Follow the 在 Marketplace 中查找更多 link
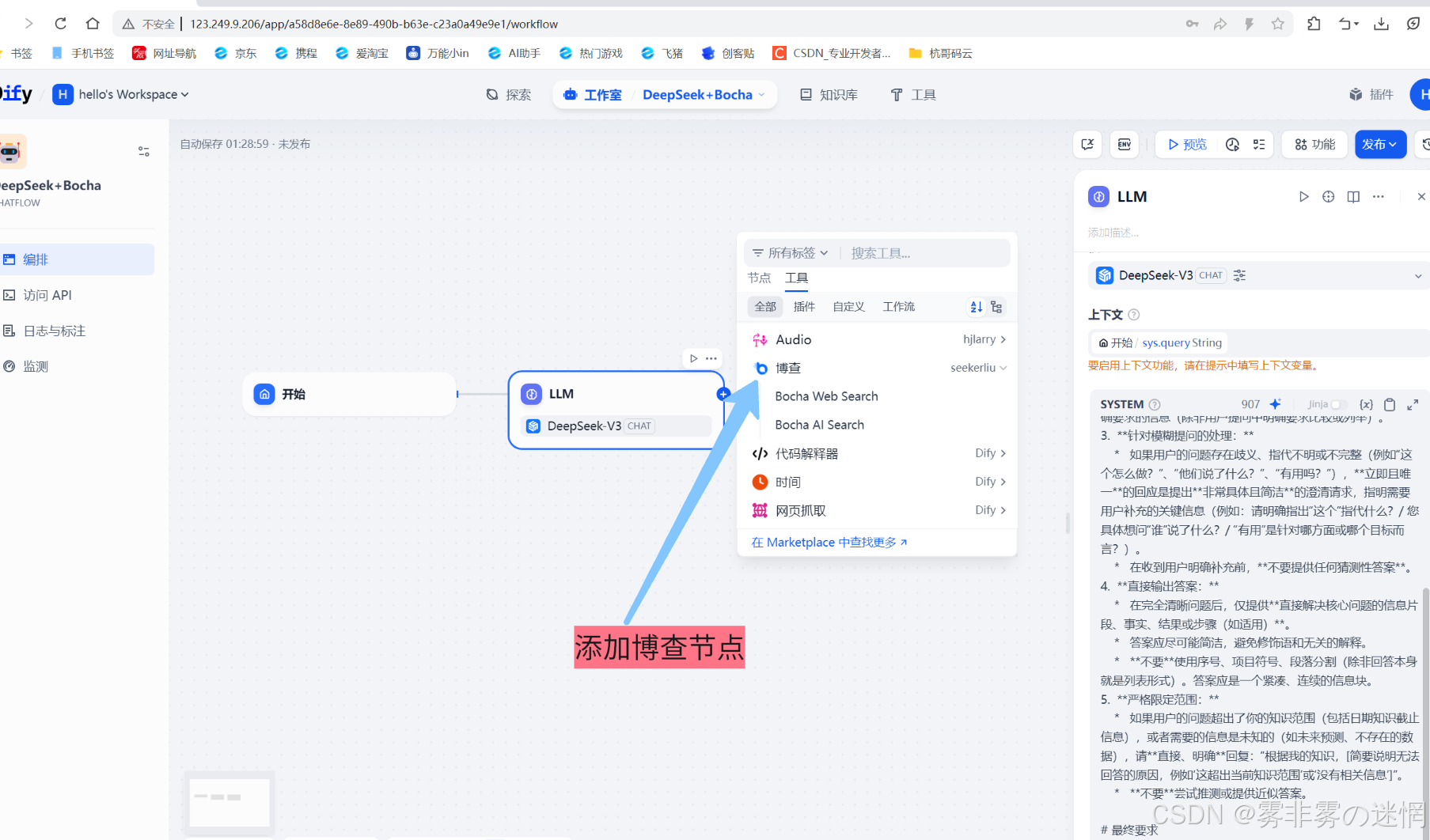 829,542
